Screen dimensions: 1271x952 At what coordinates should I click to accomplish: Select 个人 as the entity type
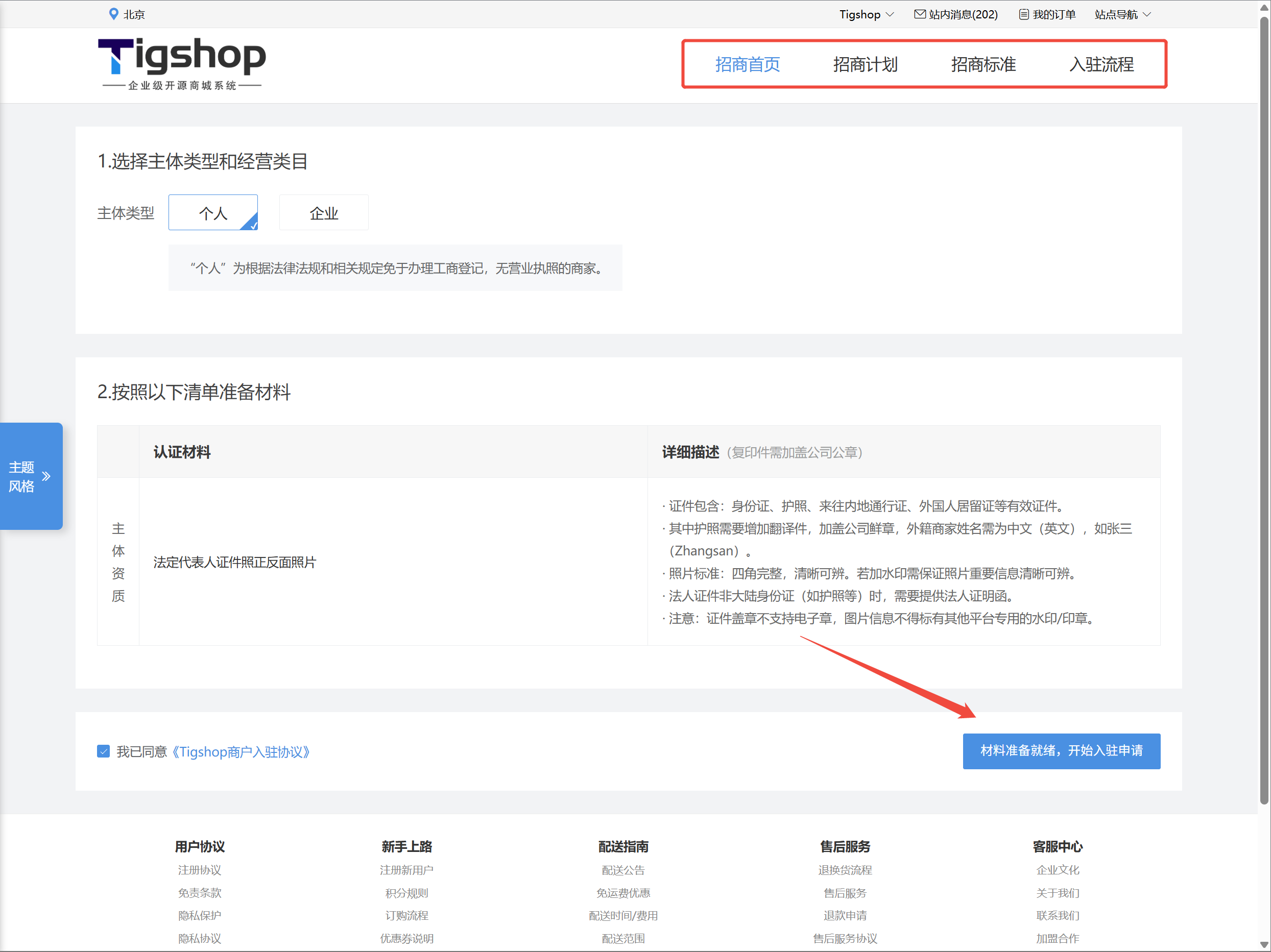pyautogui.click(x=212, y=212)
